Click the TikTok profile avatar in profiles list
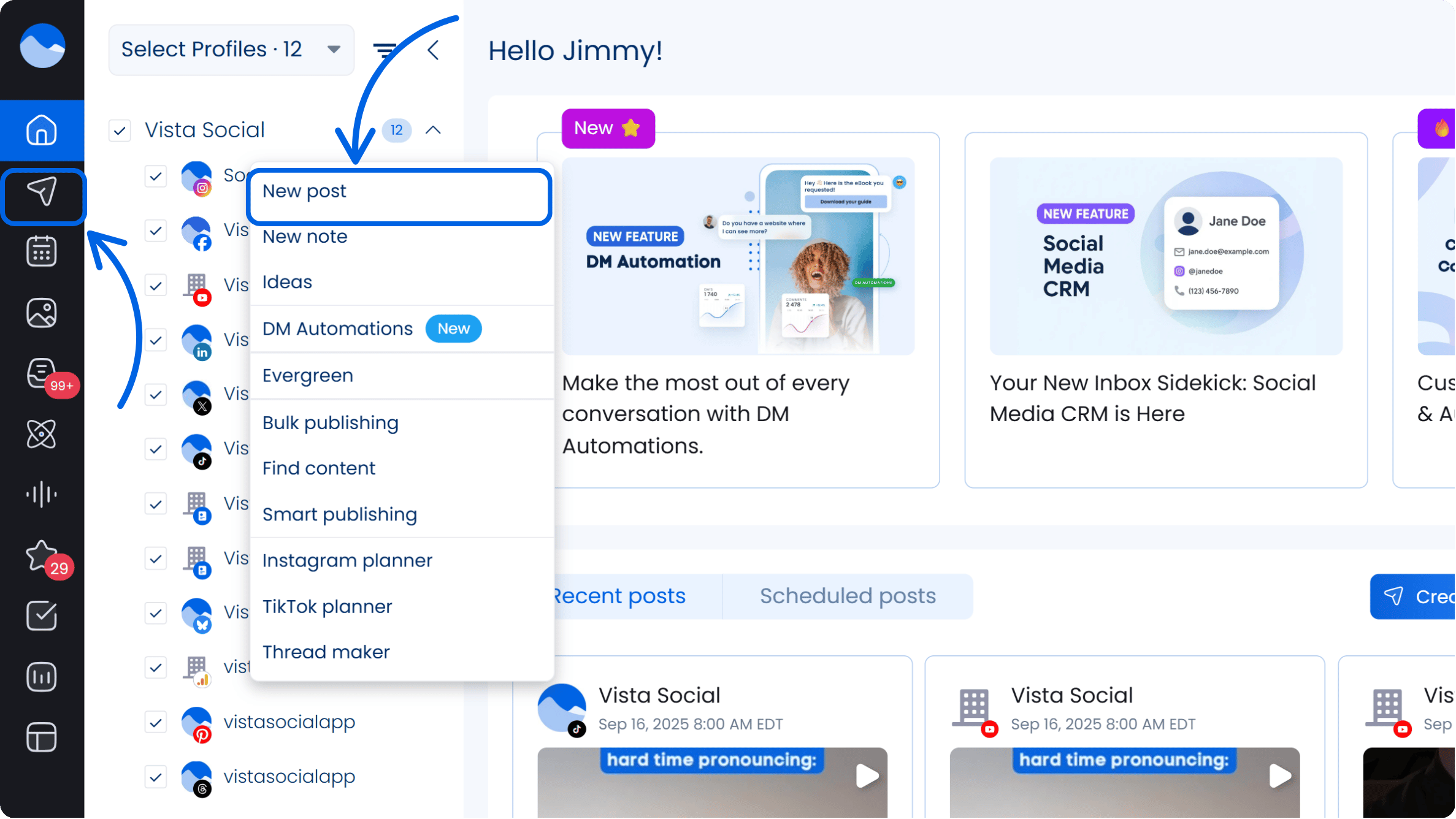Viewport: 1456px width, 819px height. [197, 451]
